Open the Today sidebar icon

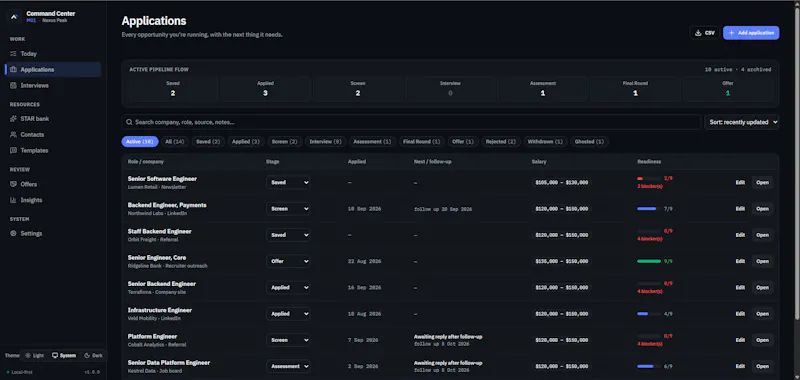[x=14, y=54]
